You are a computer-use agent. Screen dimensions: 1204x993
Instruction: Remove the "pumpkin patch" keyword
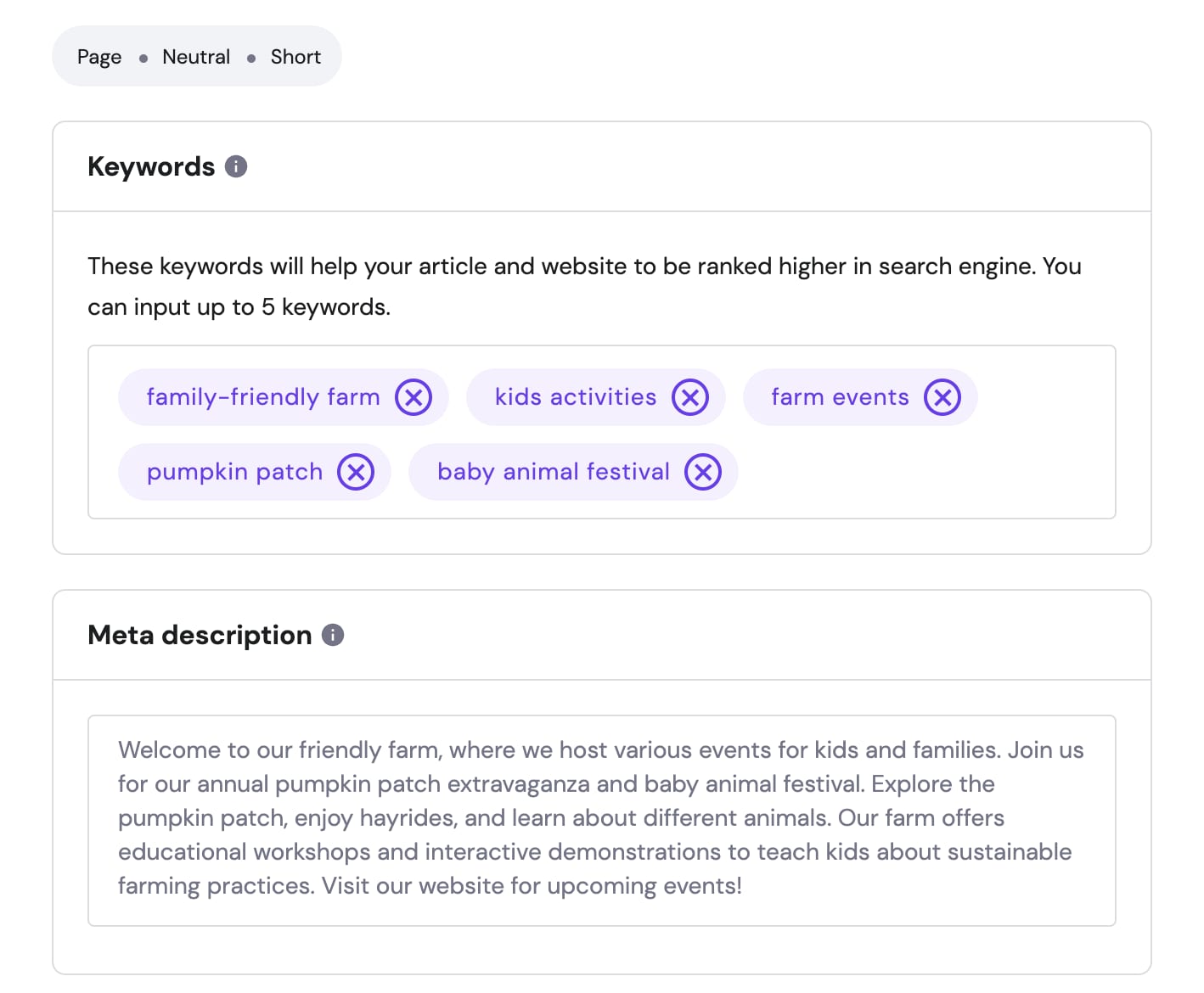coord(357,472)
